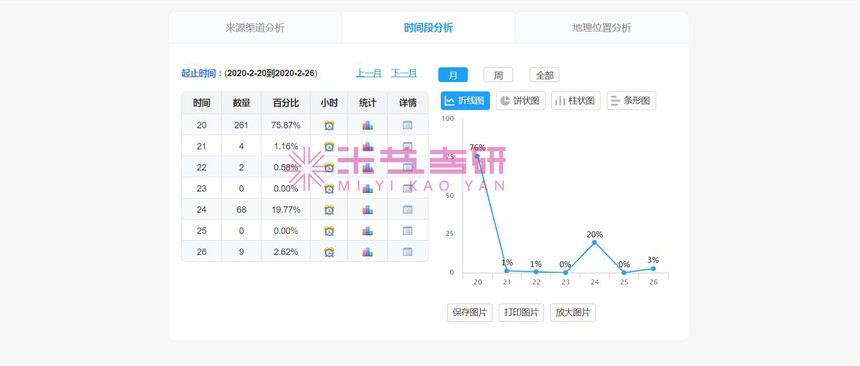Click the 放大图片 enlarge image button
860x366 pixels.
[x=573, y=313]
